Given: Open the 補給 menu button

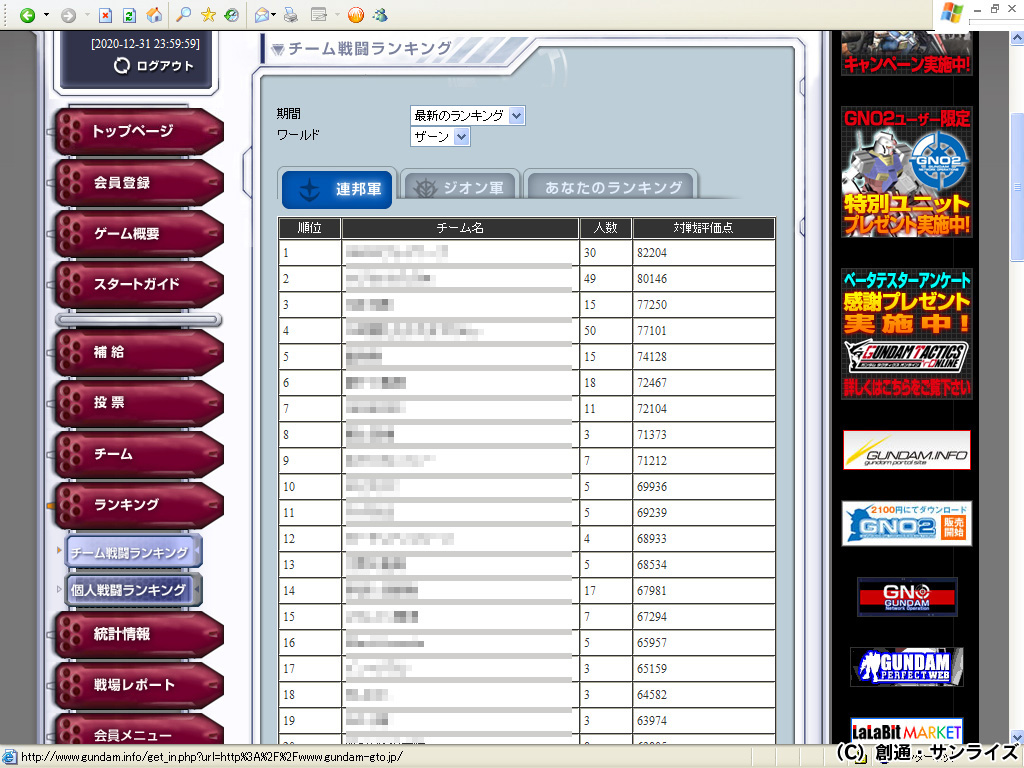Looking at the screenshot, I should (x=139, y=353).
